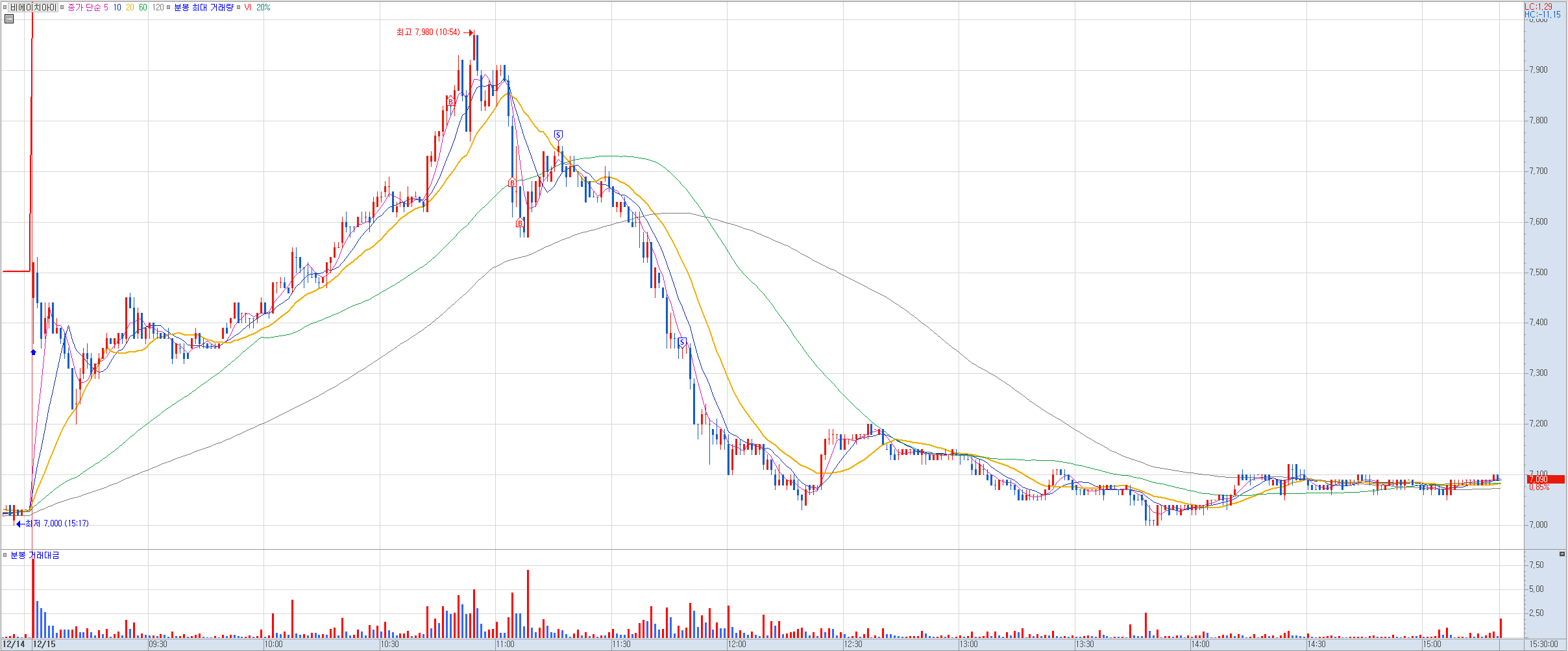Click the 7,900 price axis label

pyautogui.click(x=1537, y=69)
